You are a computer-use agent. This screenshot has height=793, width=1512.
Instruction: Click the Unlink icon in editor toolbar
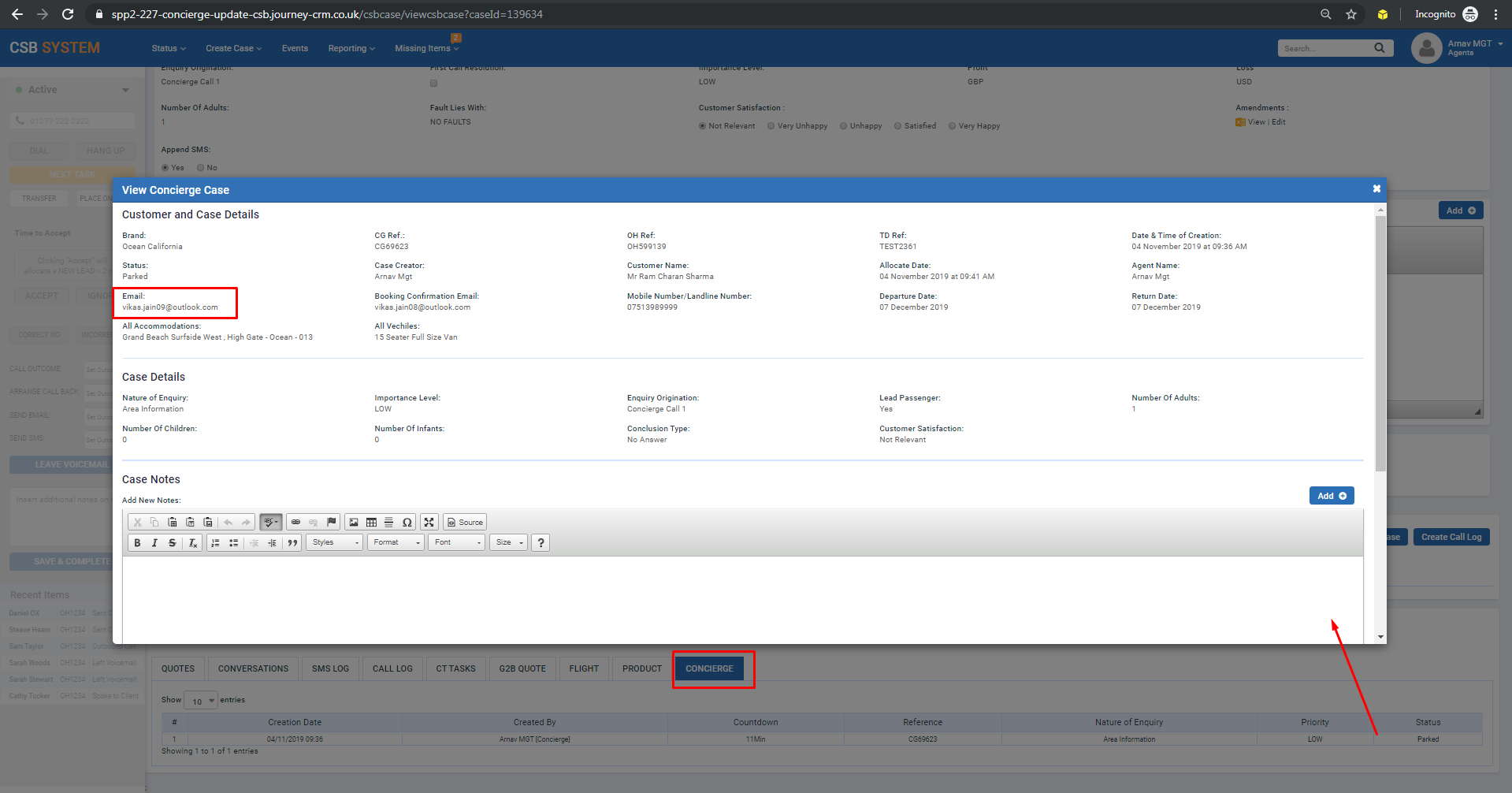(313, 522)
